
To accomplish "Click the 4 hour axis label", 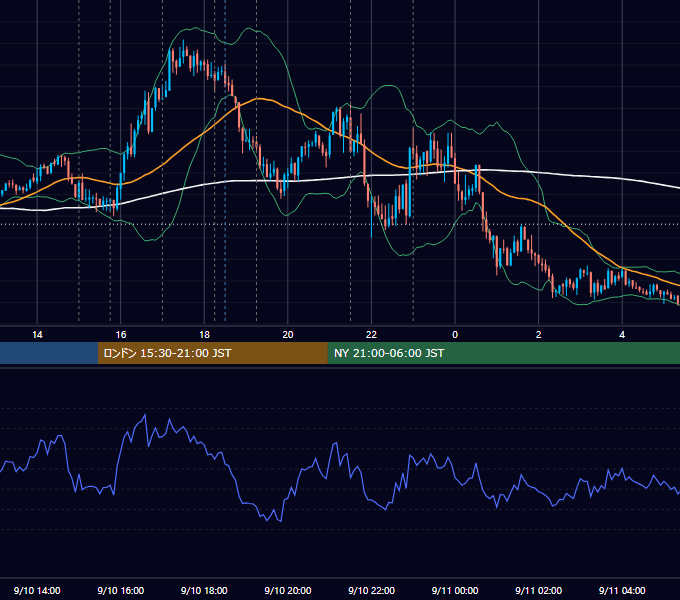I will tap(622, 335).
